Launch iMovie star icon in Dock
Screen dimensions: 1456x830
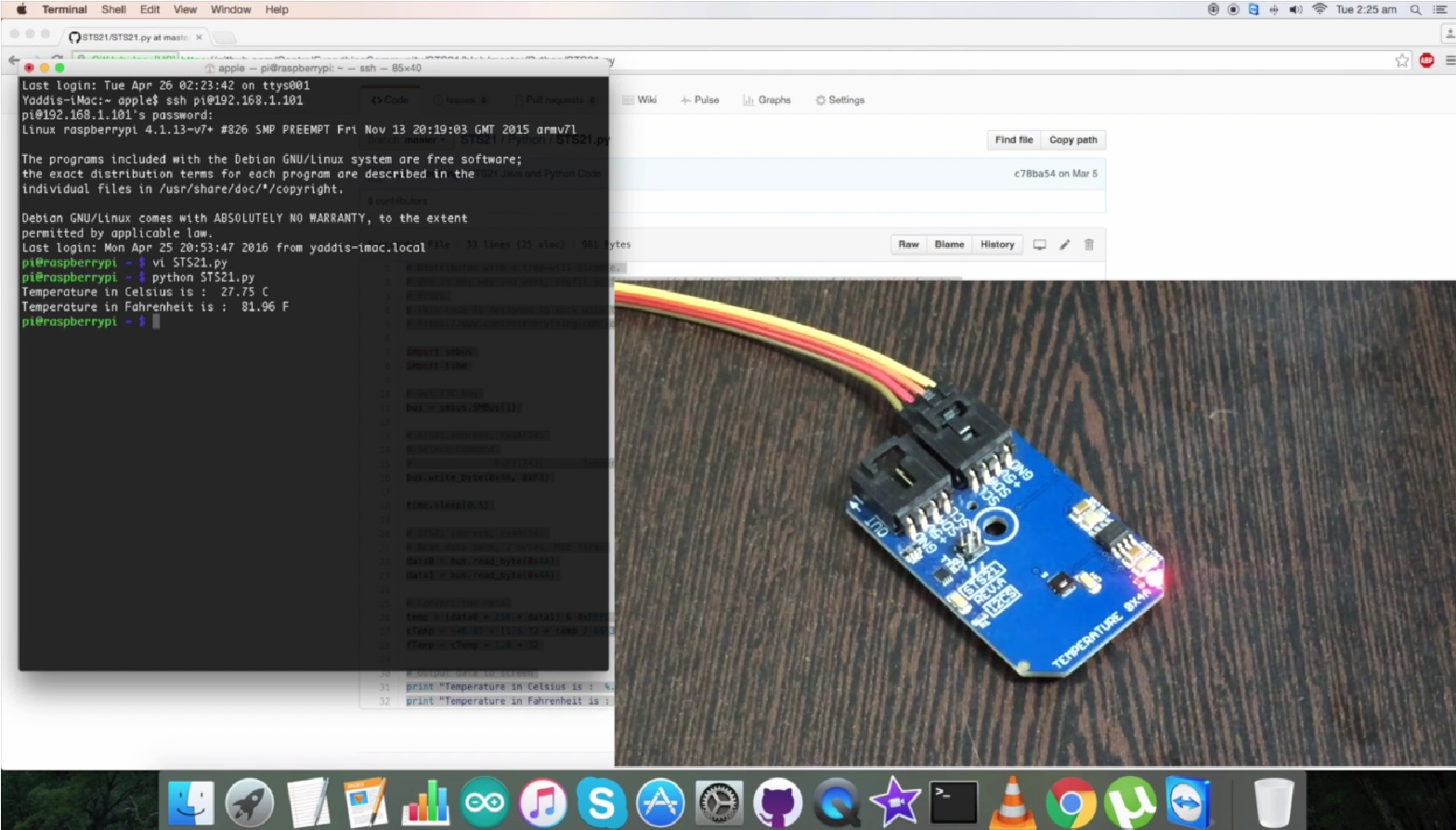pos(894,803)
